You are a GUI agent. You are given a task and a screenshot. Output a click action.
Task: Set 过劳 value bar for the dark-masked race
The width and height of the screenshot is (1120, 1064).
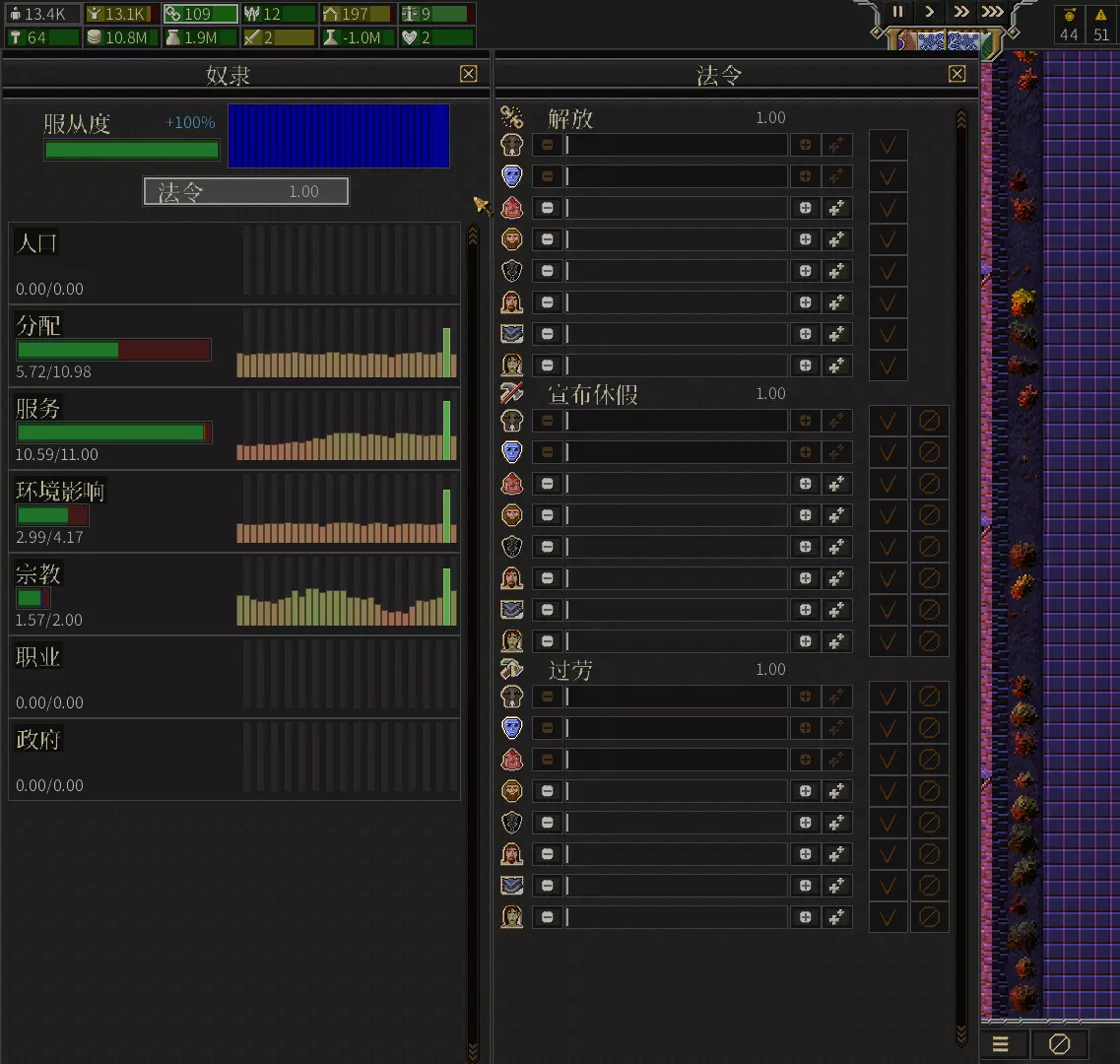click(x=677, y=823)
